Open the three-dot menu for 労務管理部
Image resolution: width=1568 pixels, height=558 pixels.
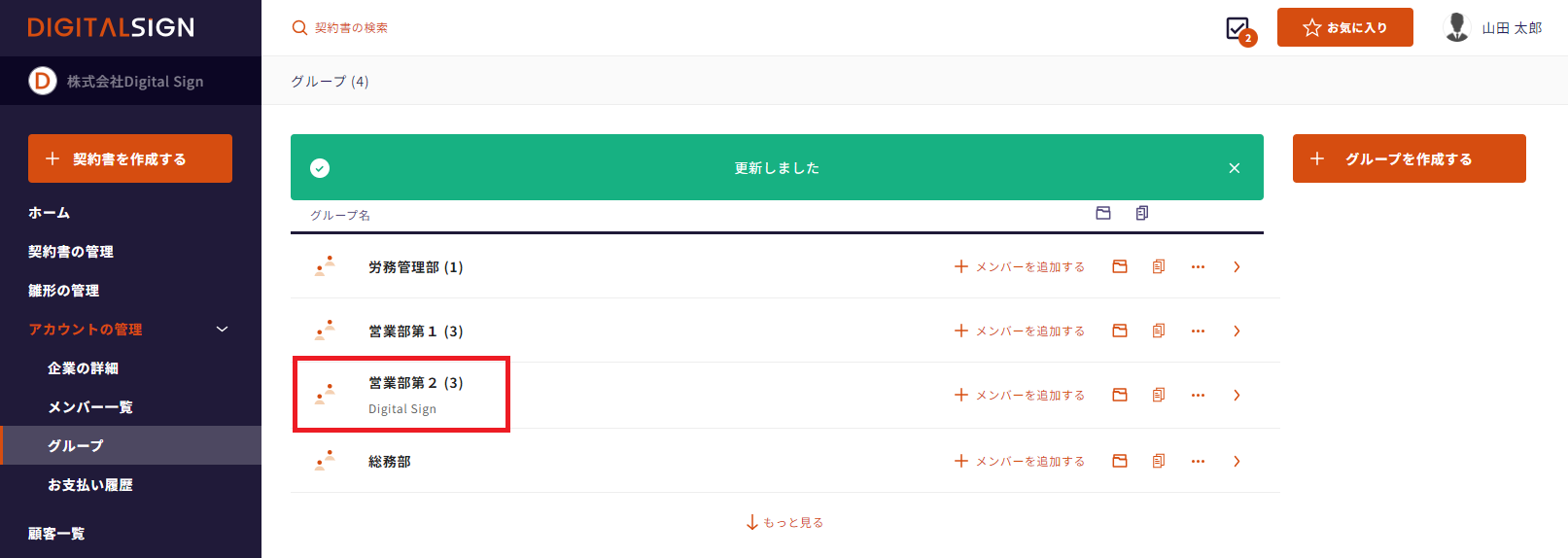point(1198,266)
